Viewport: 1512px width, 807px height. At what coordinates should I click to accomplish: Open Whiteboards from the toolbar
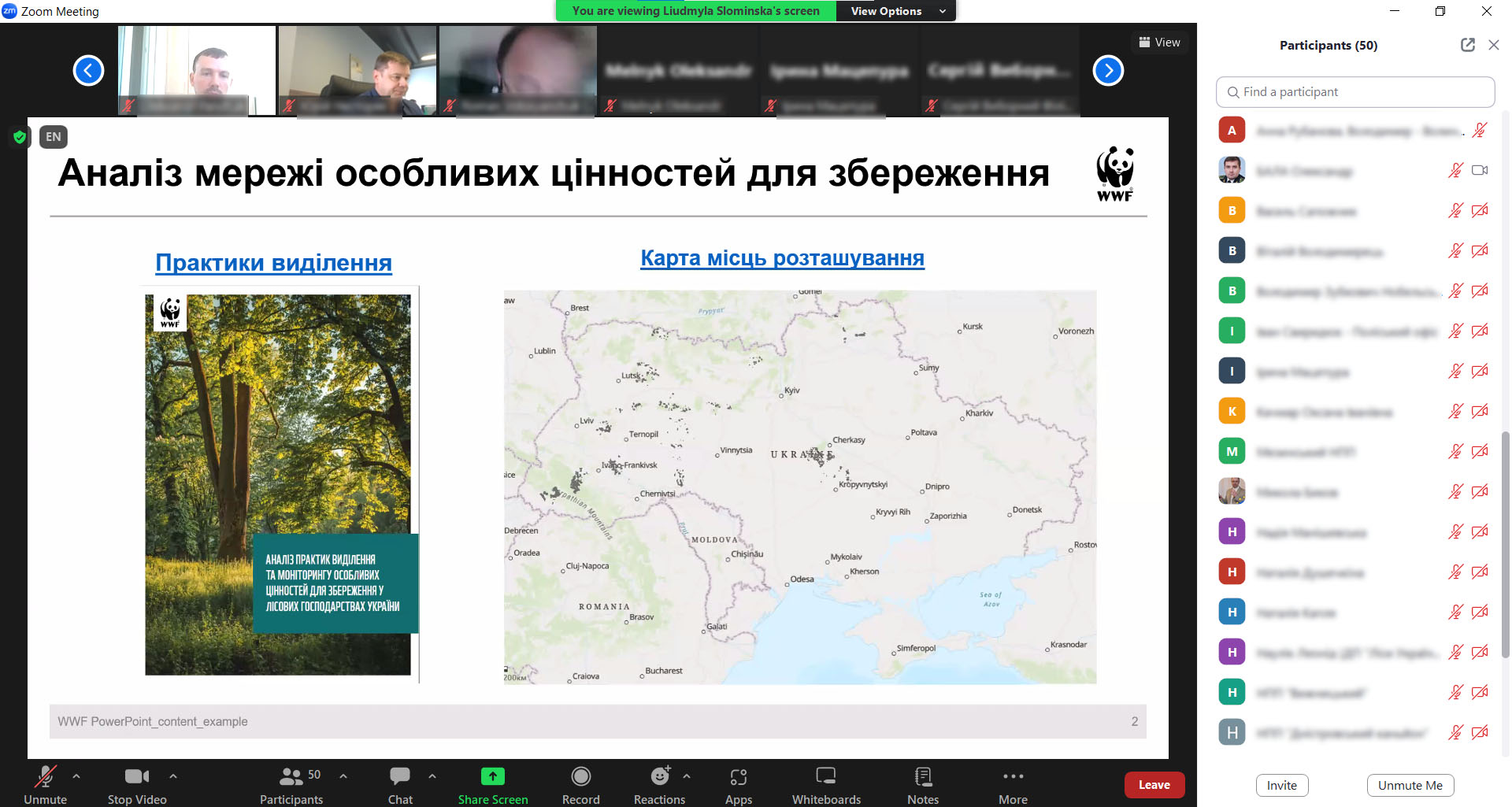click(x=826, y=784)
